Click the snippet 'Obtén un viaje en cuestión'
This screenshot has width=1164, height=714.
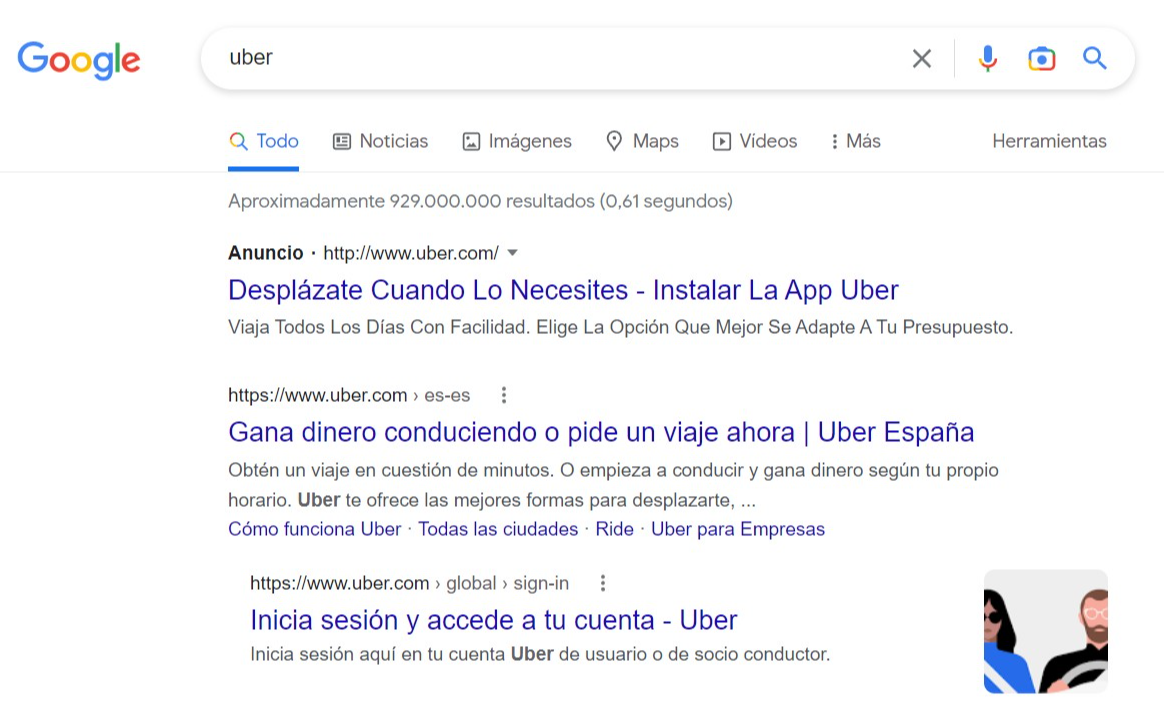click(x=613, y=485)
